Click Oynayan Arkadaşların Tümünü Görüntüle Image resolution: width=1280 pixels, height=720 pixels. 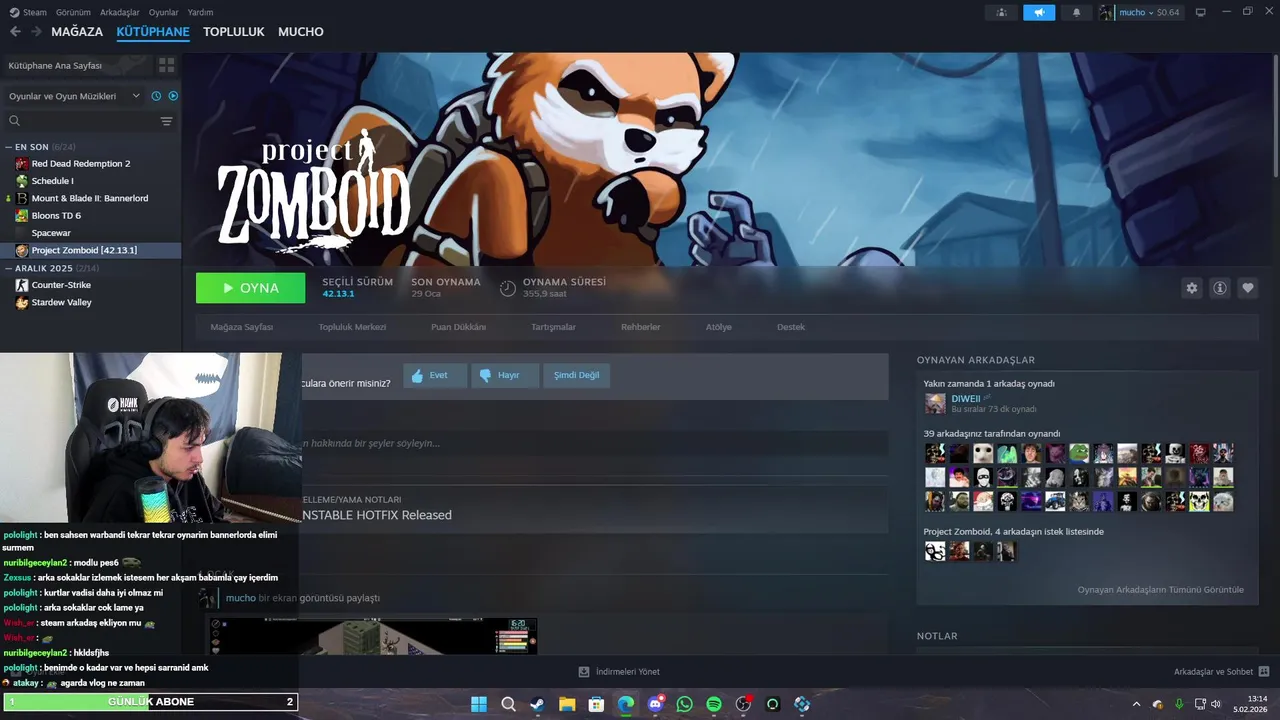[1161, 590]
